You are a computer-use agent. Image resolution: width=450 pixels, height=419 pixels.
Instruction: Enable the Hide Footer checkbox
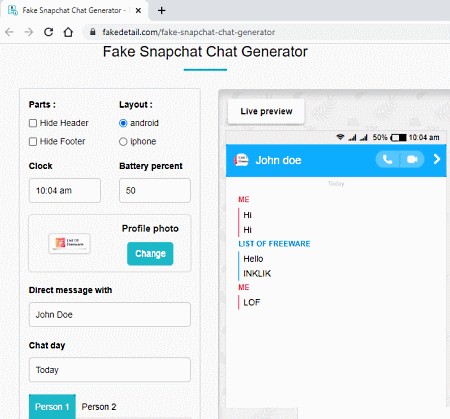pos(33,142)
